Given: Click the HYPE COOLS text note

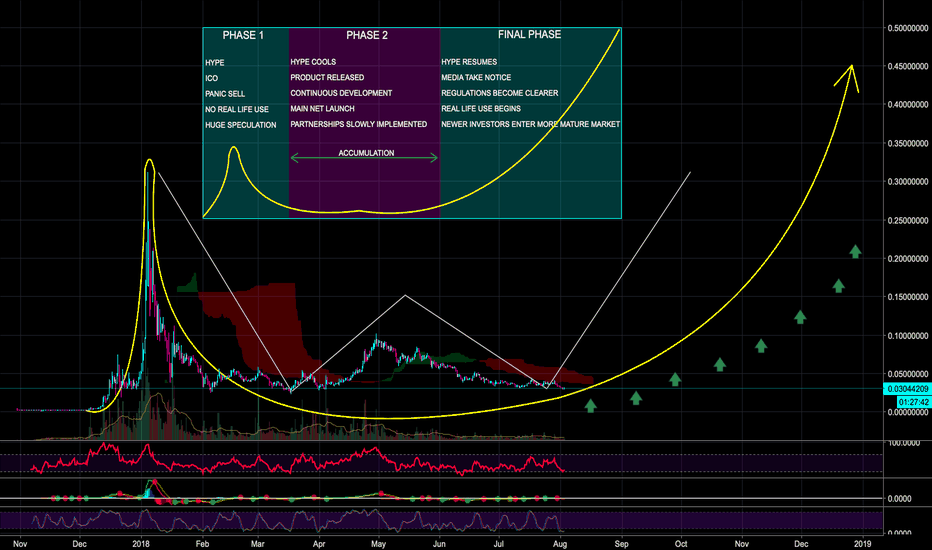Looking at the screenshot, I should [x=313, y=62].
